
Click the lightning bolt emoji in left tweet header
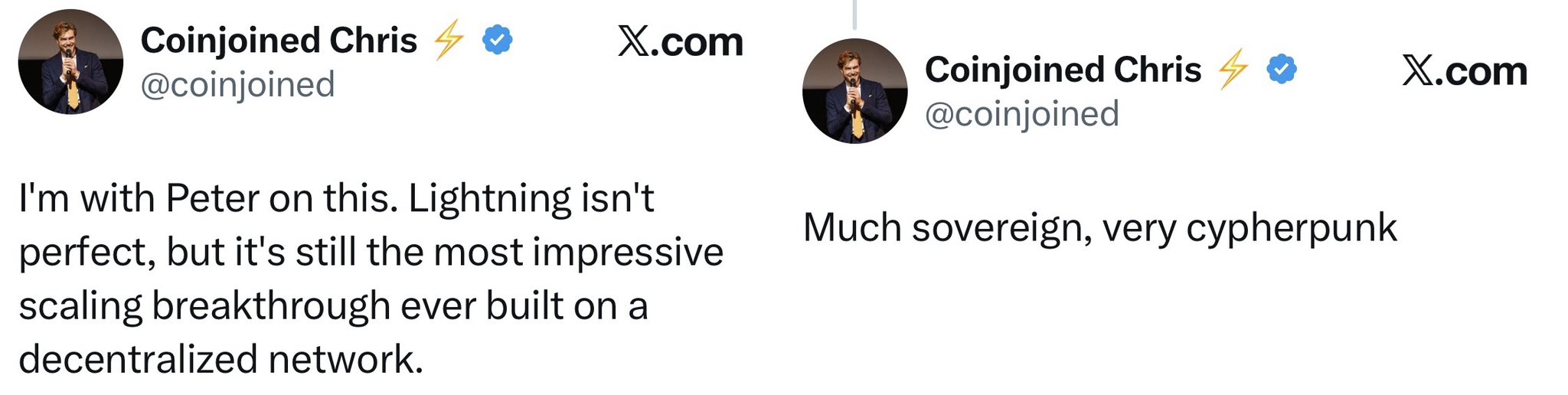[x=449, y=40]
